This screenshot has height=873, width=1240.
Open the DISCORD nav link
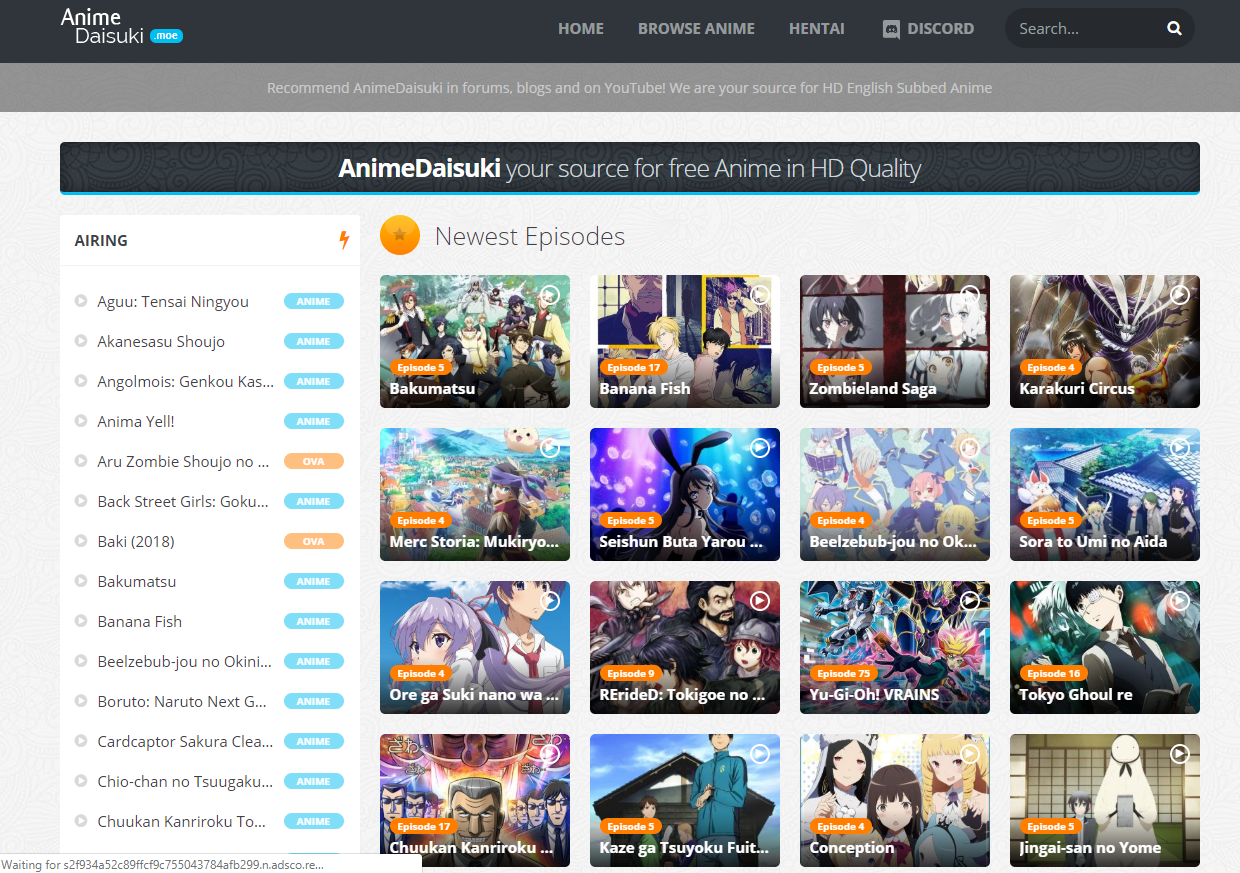click(x=928, y=29)
